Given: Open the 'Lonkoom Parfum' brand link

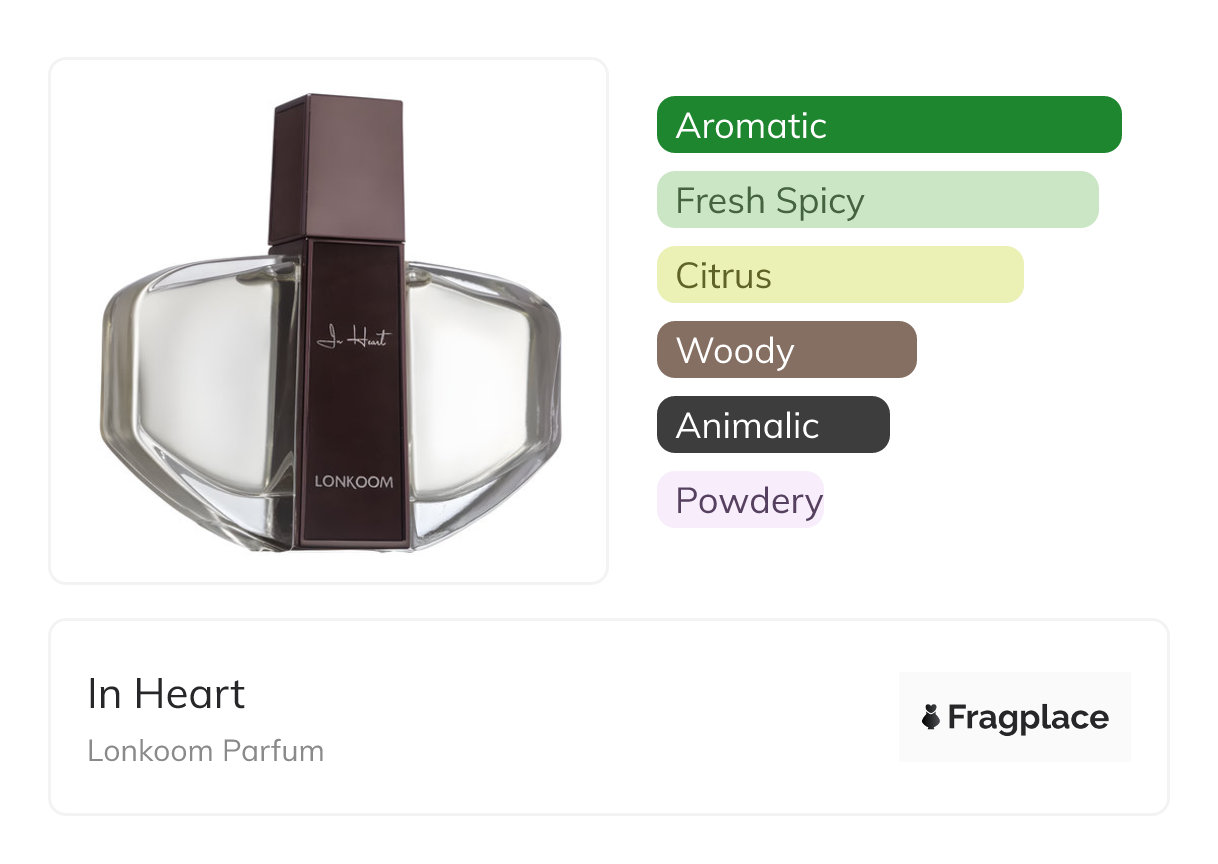Looking at the screenshot, I should [x=205, y=751].
